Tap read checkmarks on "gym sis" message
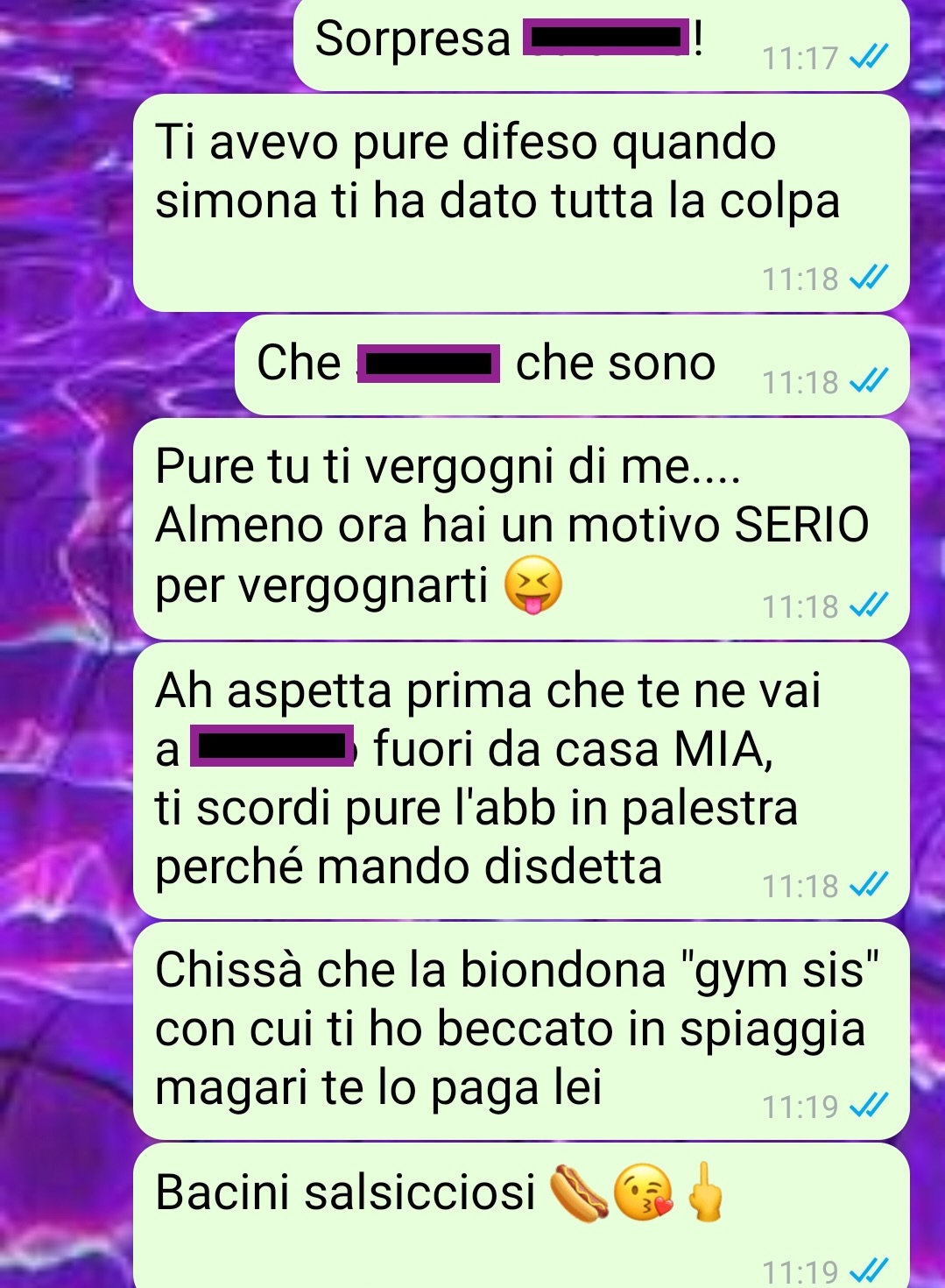Image resolution: width=945 pixels, height=1288 pixels. coord(870,1107)
